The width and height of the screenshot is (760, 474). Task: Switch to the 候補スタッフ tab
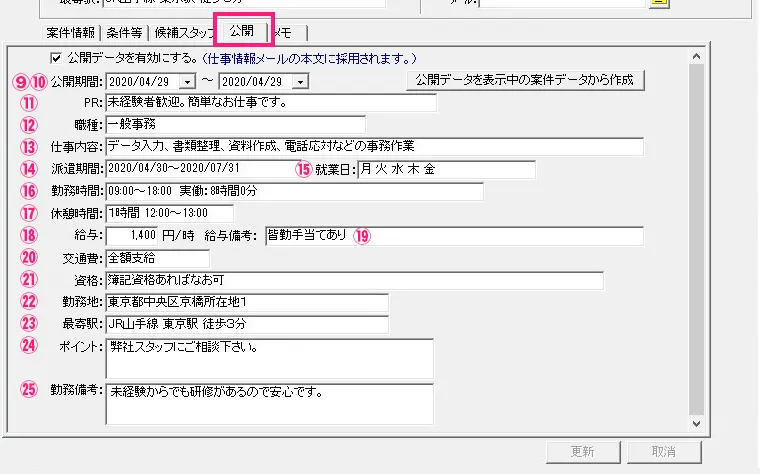tap(184, 32)
